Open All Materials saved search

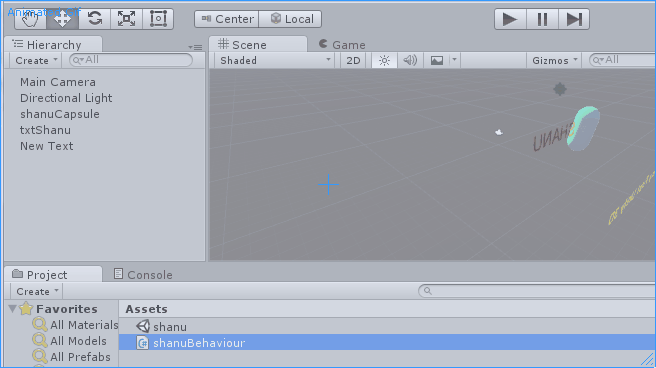[75, 325]
